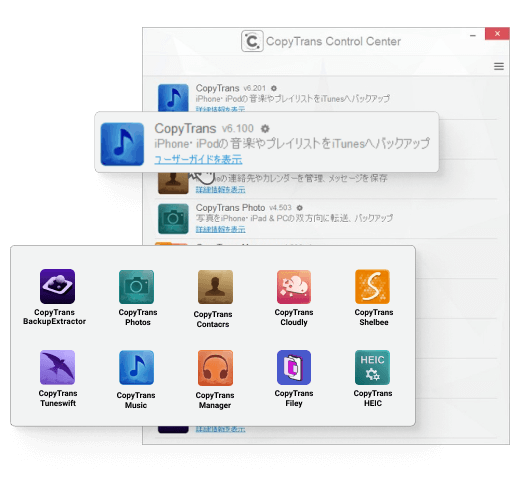Click the contacts silhouette icon in list
This screenshot has width=510, height=477.
click(173, 183)
